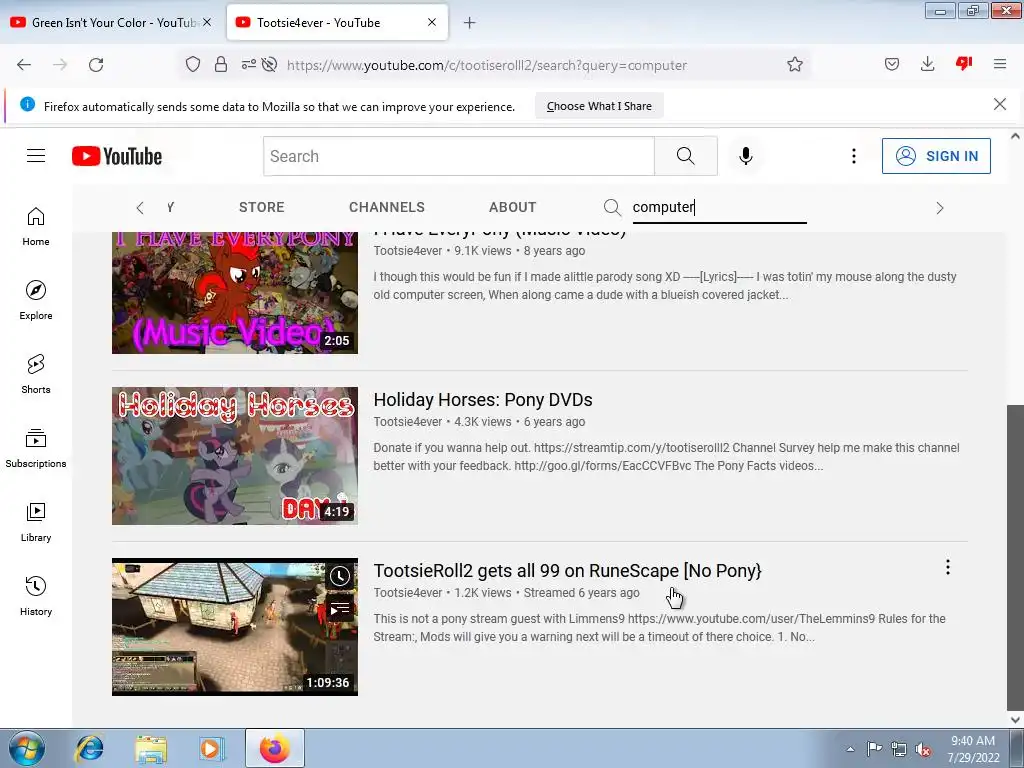Image resolution: width=1024 pixels, height=768 pixels.
Task: Click Add to queue icon on RuneScape thumbnail
Action: 340,609
